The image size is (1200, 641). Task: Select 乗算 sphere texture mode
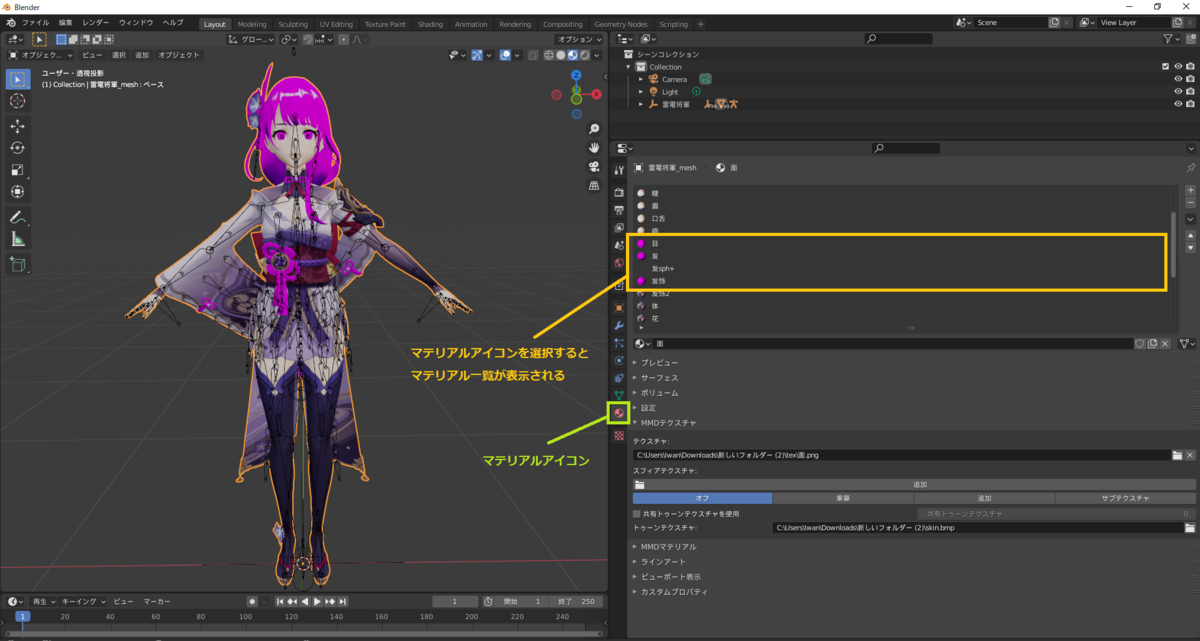point(843,498)
